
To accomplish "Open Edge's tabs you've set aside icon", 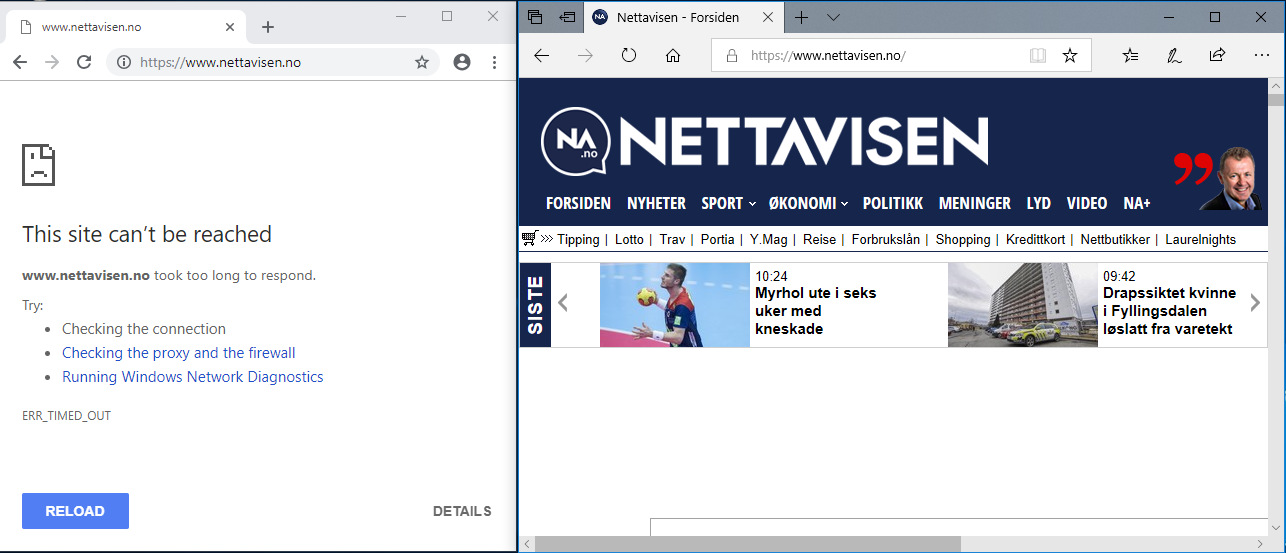I will coord(535,17).
